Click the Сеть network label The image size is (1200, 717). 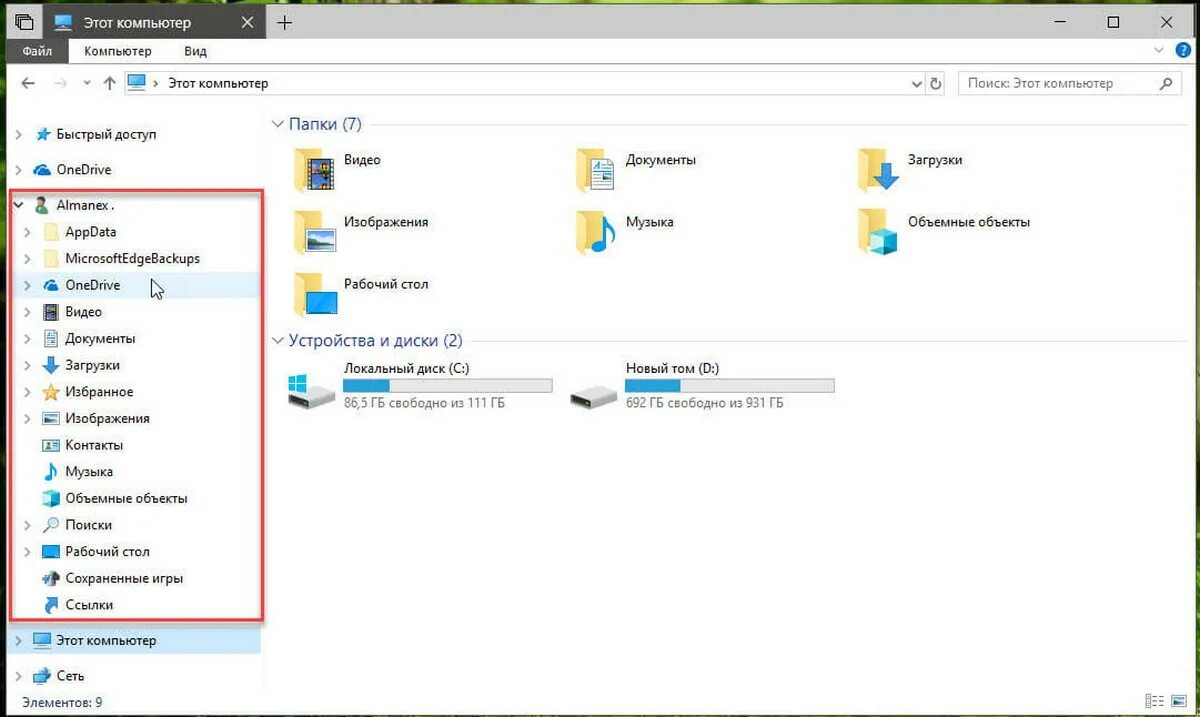click(x=70, y=676)
